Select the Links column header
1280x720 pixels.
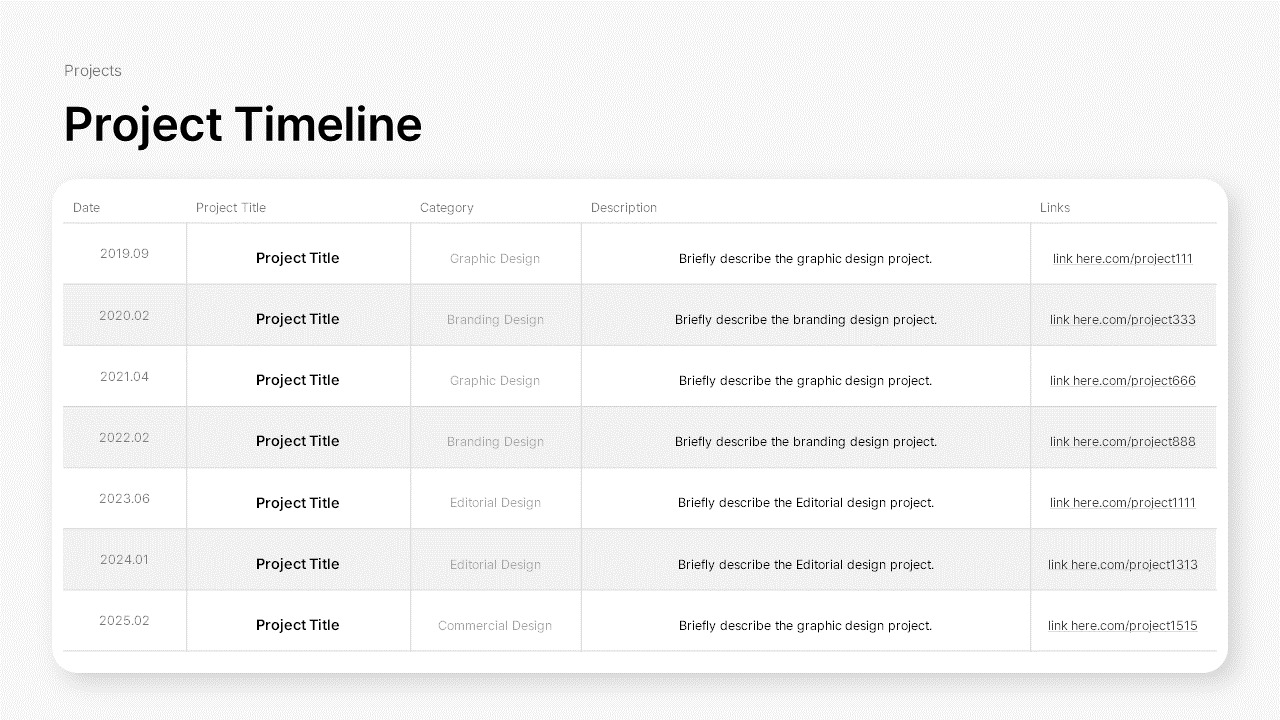1054,208
